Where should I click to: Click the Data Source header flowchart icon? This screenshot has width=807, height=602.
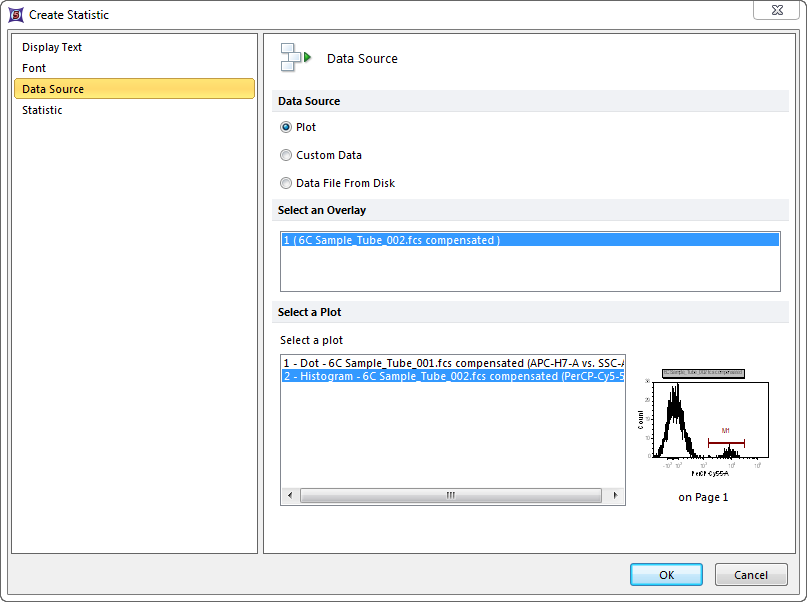coord(295,58)
